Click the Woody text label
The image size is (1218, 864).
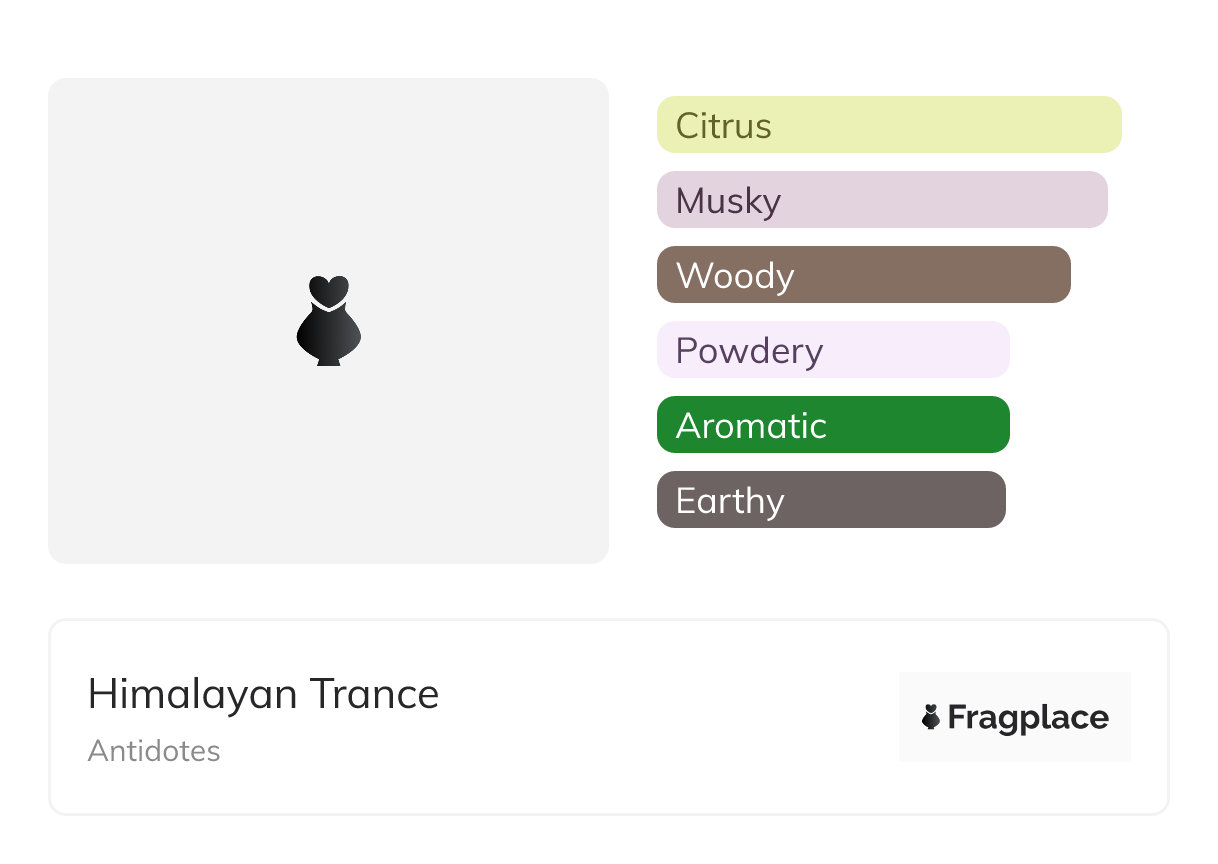(735, 276)
